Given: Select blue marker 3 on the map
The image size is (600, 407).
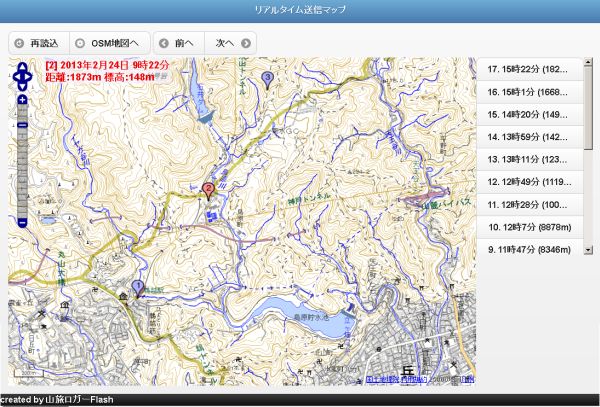Looking at the screenshot, I should tap(266, 77).
